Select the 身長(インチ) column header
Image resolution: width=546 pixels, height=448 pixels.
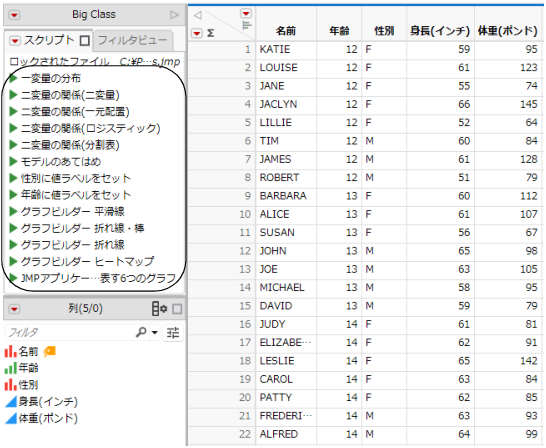(440, 31)
